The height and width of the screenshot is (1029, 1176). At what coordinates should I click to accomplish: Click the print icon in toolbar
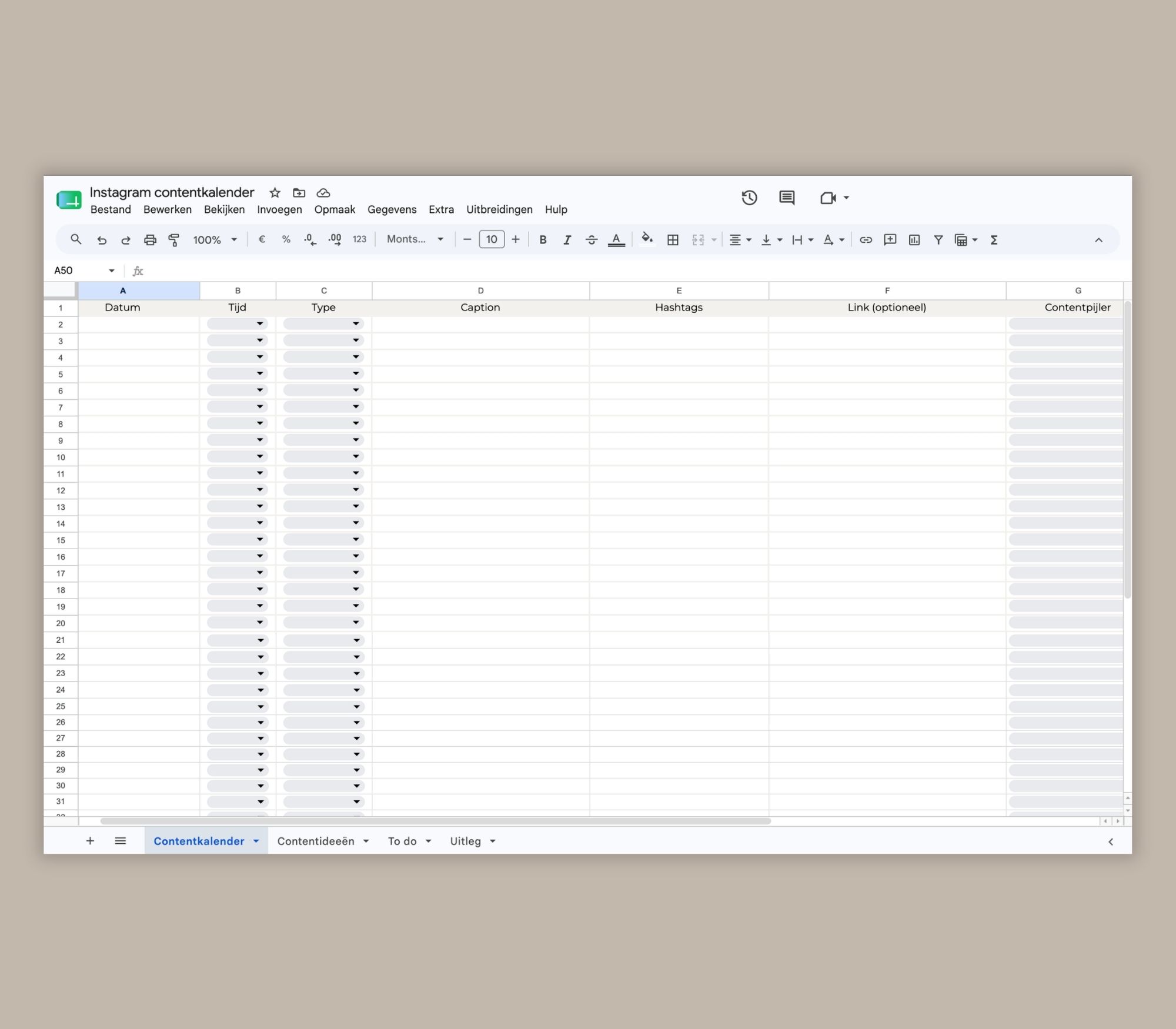point(150,240)
